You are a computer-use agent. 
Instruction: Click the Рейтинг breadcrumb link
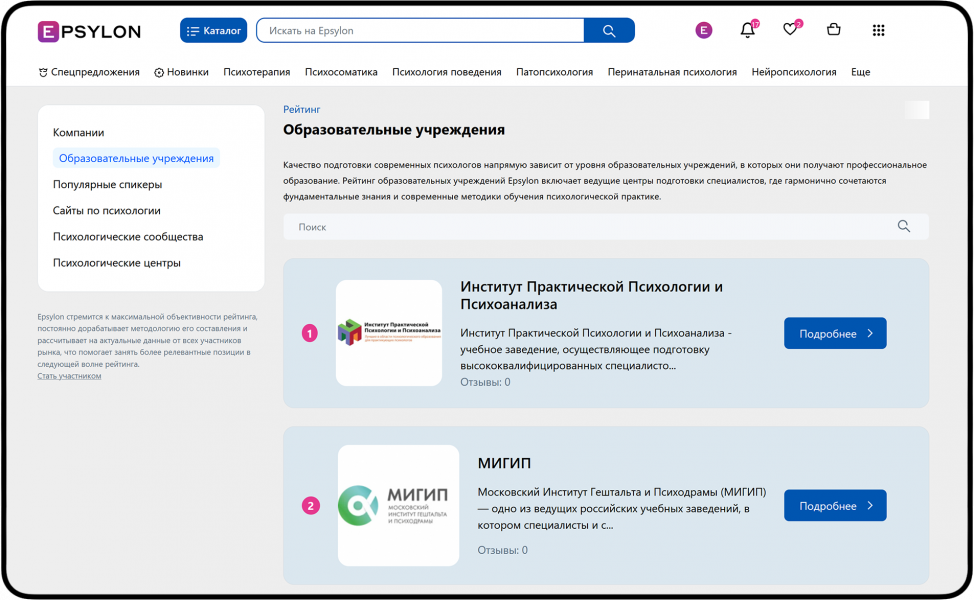point(302,109)
